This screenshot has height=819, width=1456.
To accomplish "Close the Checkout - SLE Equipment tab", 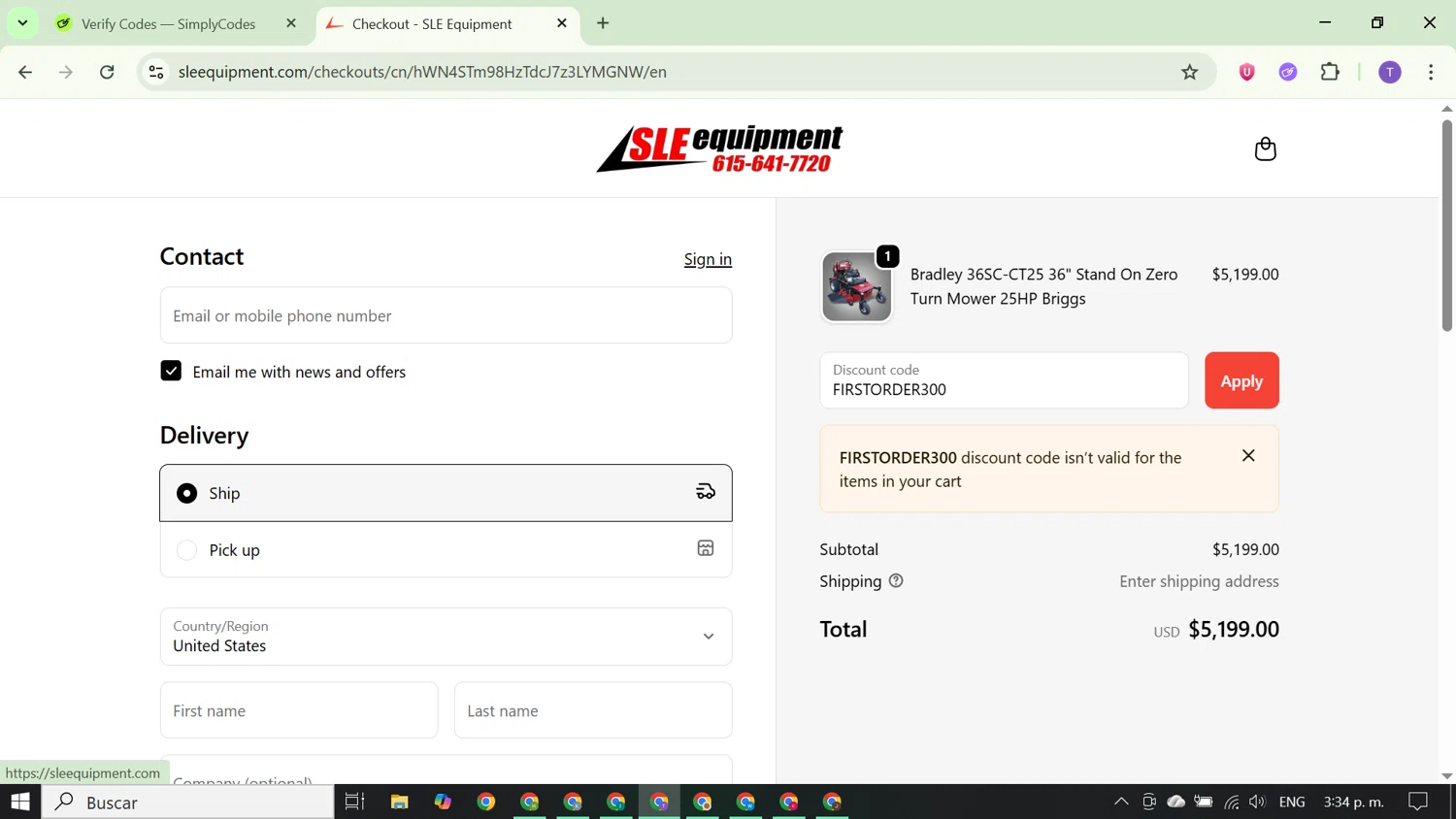I will (562, 23).
